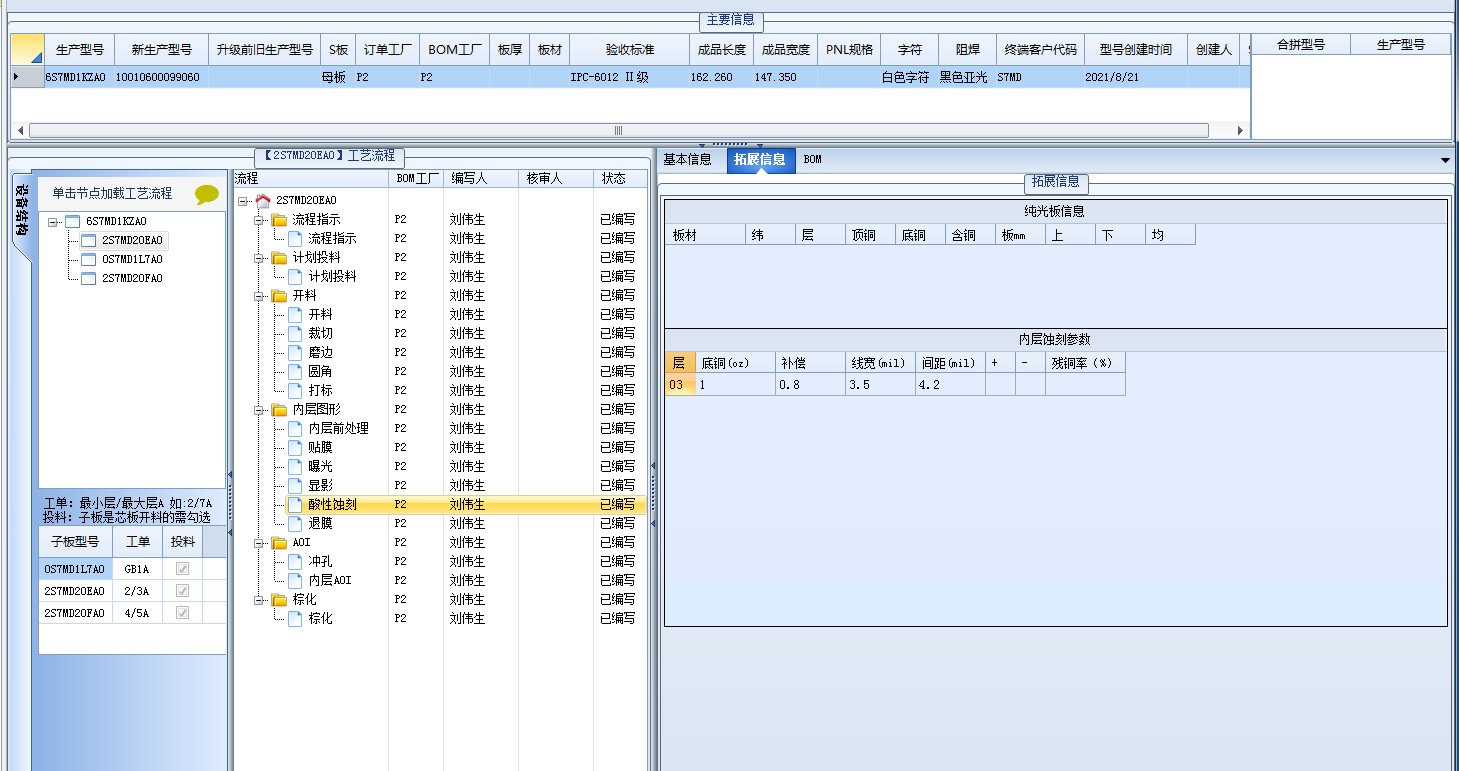The height and width of the screenshot is (771, 1459).
Task: Collapse the 流程指示 folder node
Action: pos(260,220)
